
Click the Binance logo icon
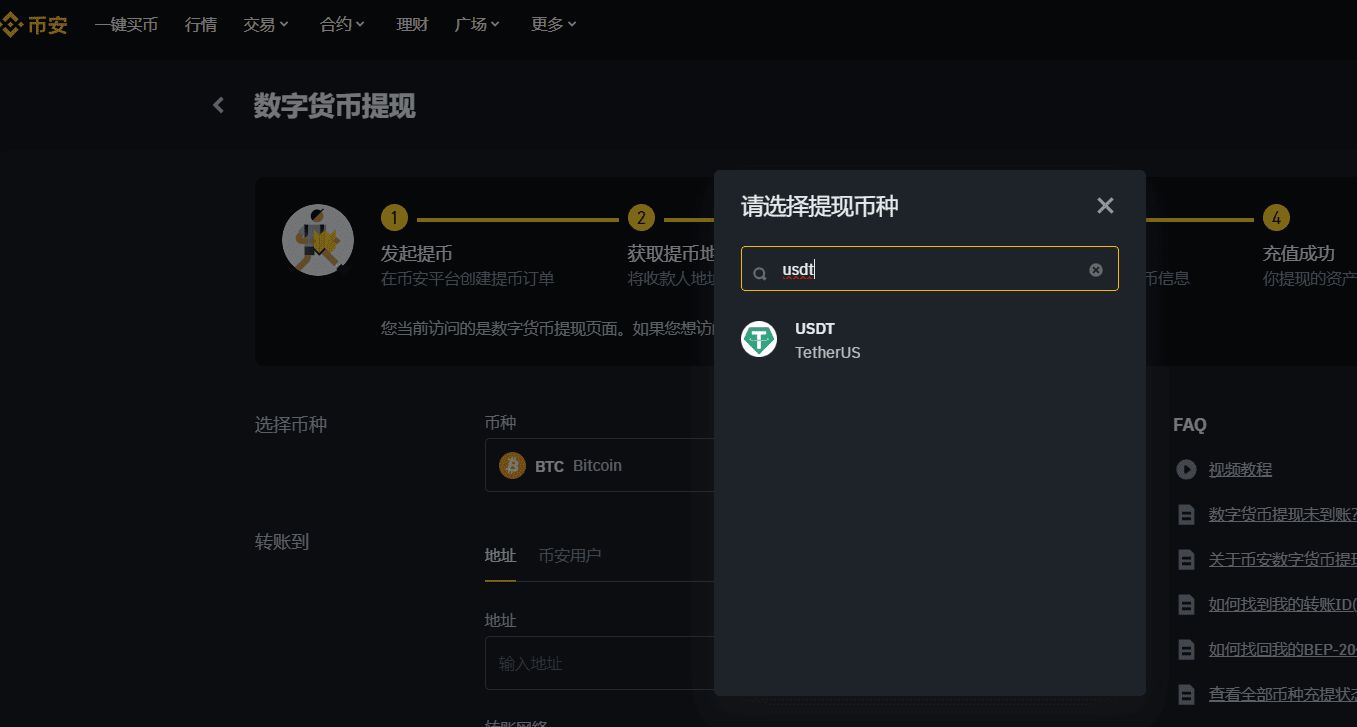(x=13, y=24)
